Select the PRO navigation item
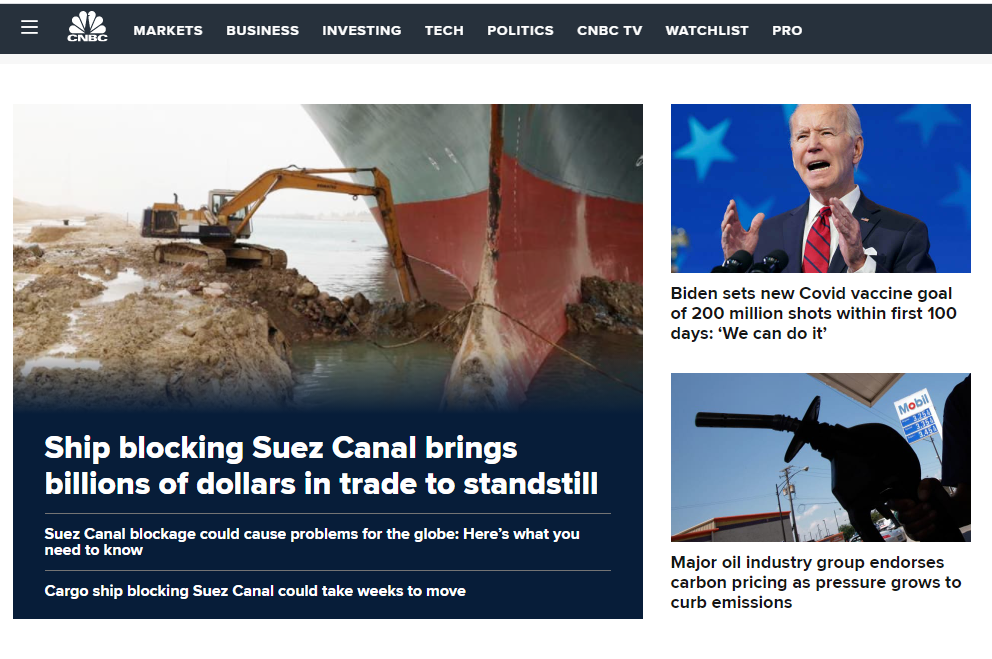The image size is (992, 659). tap(787, 30)
